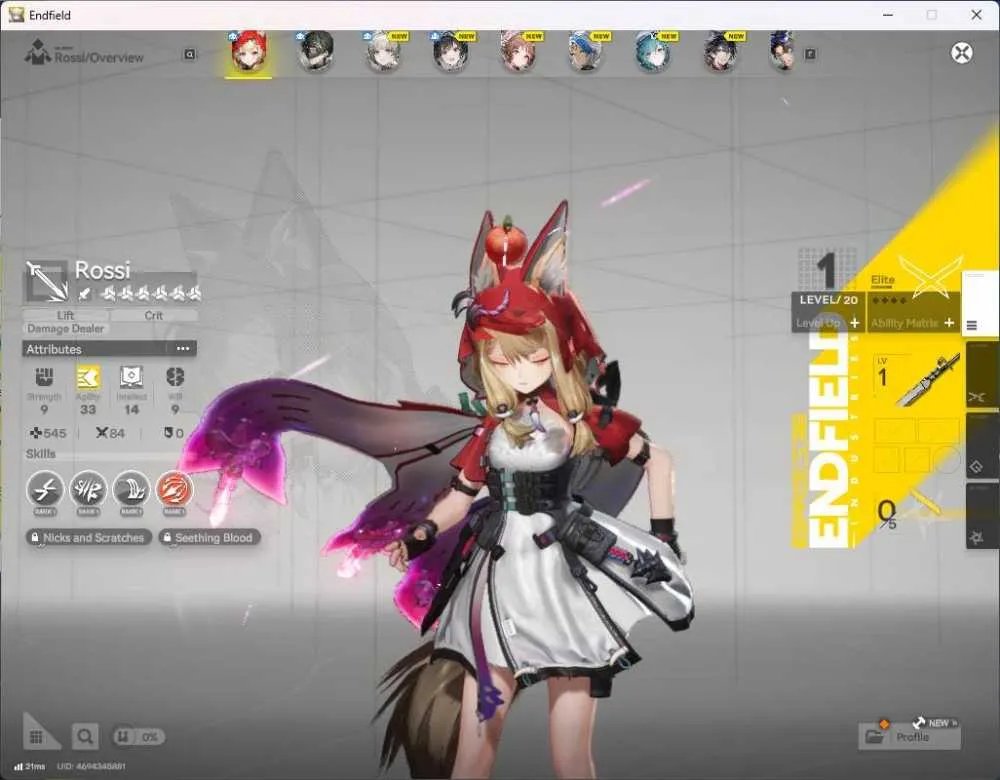This screenshot has width=1000, height=780.
Task: Expand Attributes details with three dots
Action: tap(183, 349)
